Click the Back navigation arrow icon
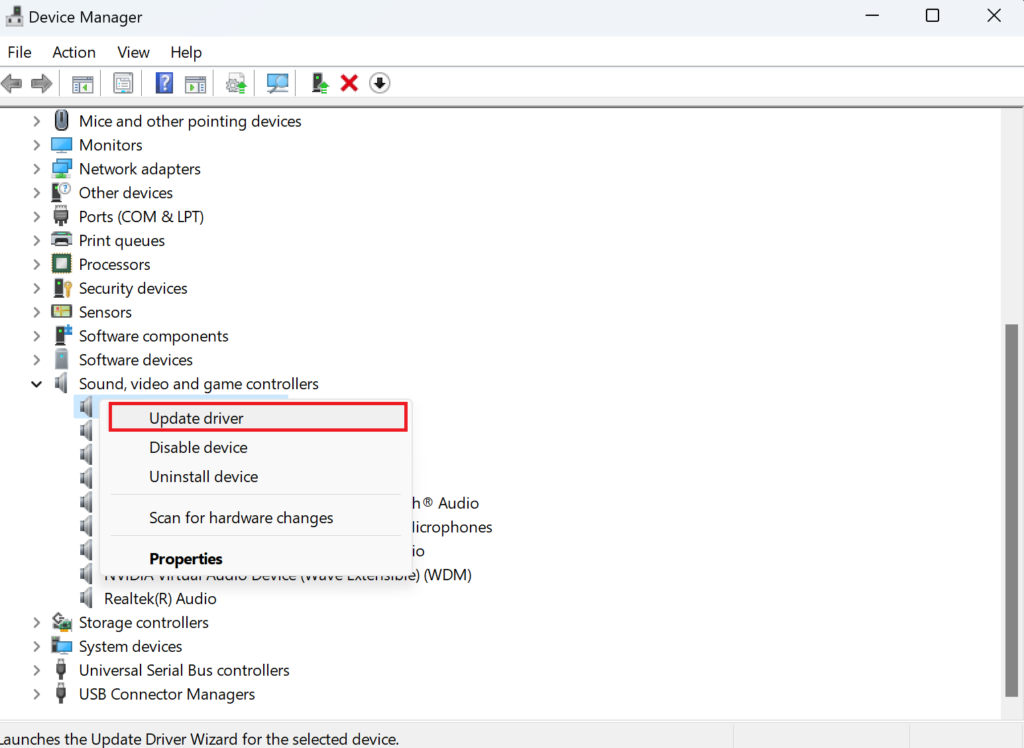 click(x=12, y=83)
